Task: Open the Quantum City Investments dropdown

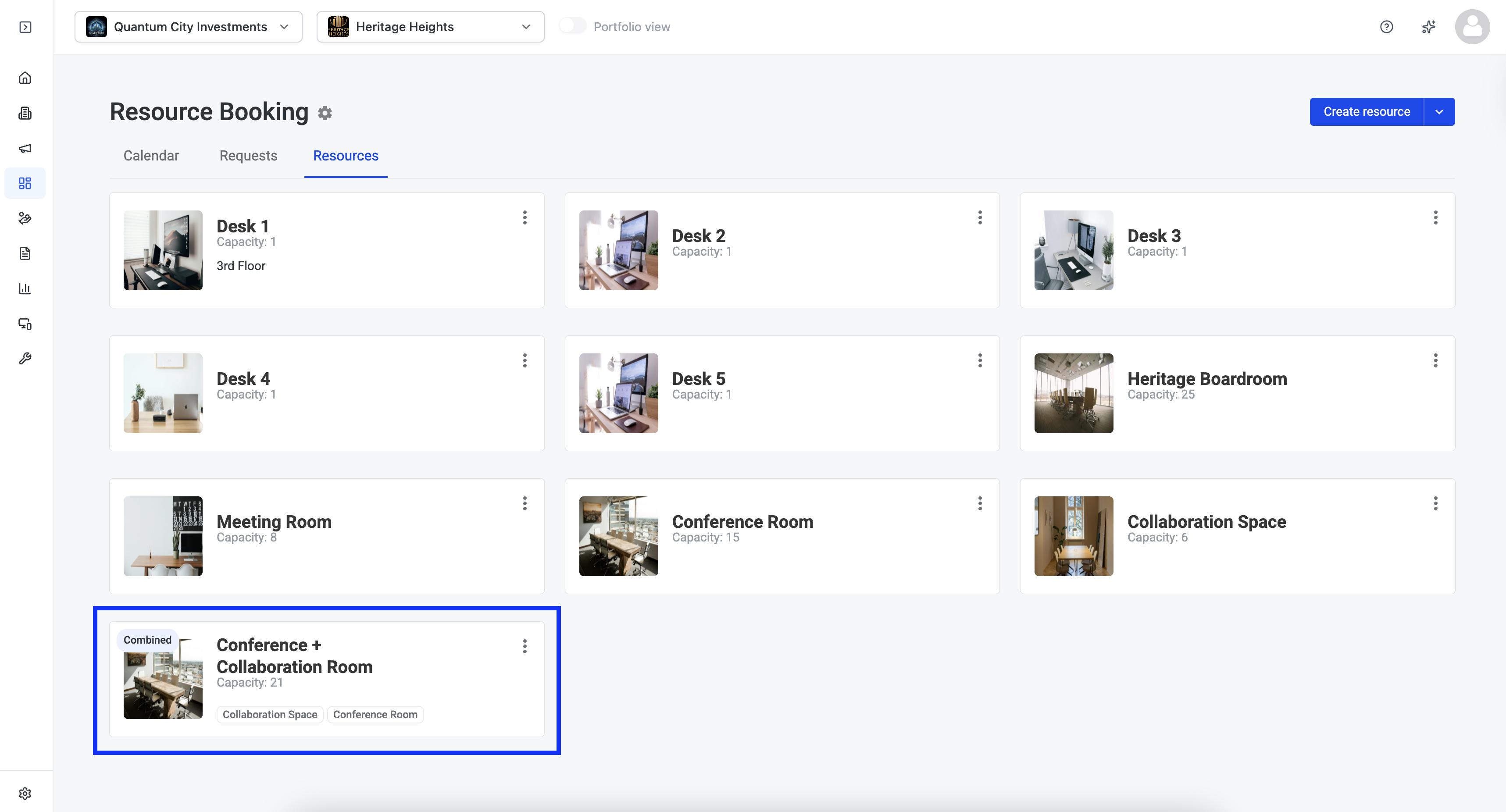Action: [188, 27]
